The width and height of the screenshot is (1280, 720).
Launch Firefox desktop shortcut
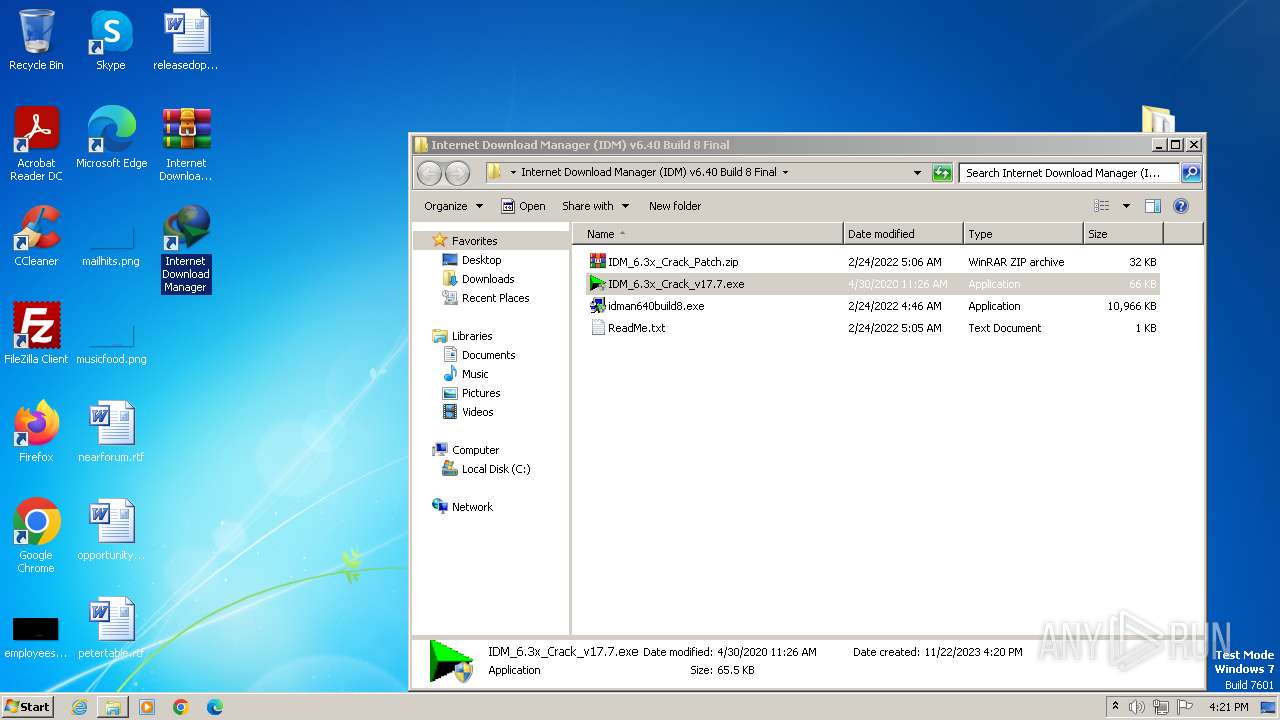point(36,432)
